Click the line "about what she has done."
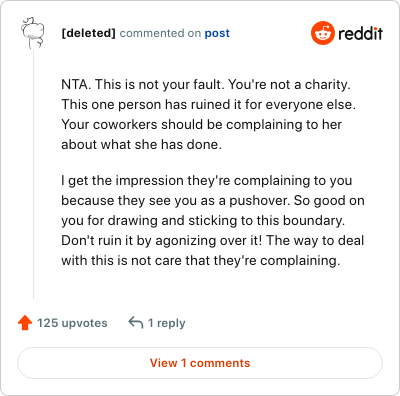 click(x=141, y=145)
